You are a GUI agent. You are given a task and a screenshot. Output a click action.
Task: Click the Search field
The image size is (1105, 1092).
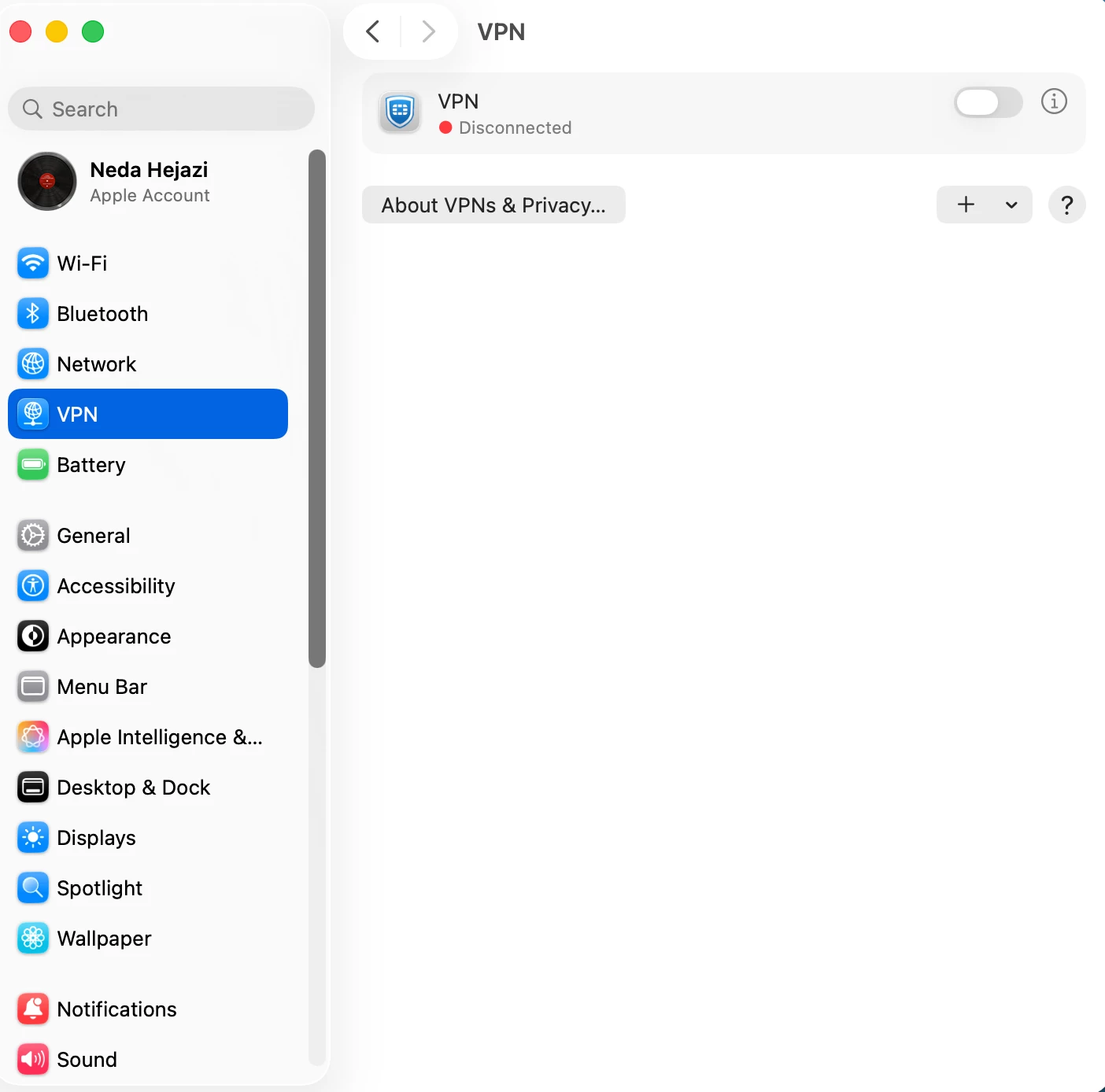click(161, 109)
